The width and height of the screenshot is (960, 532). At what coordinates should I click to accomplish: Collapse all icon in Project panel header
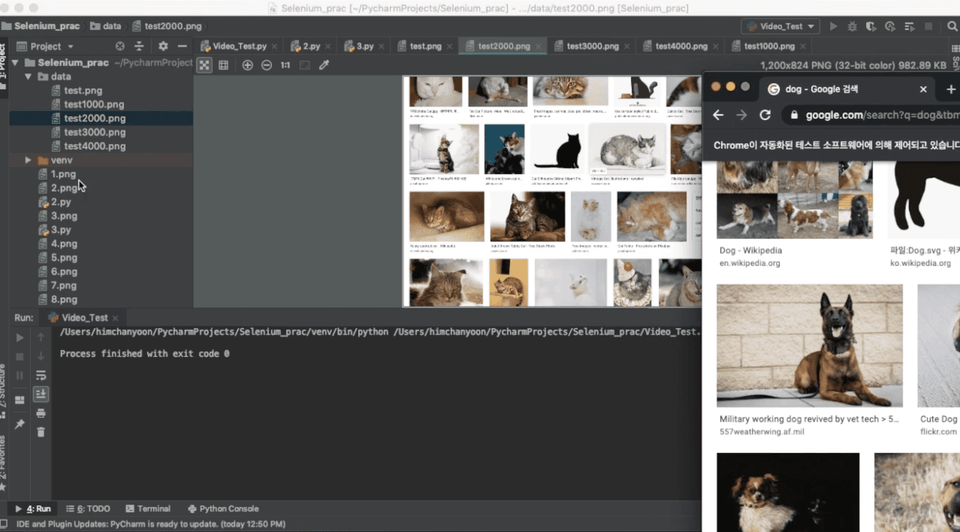[139, 46]
